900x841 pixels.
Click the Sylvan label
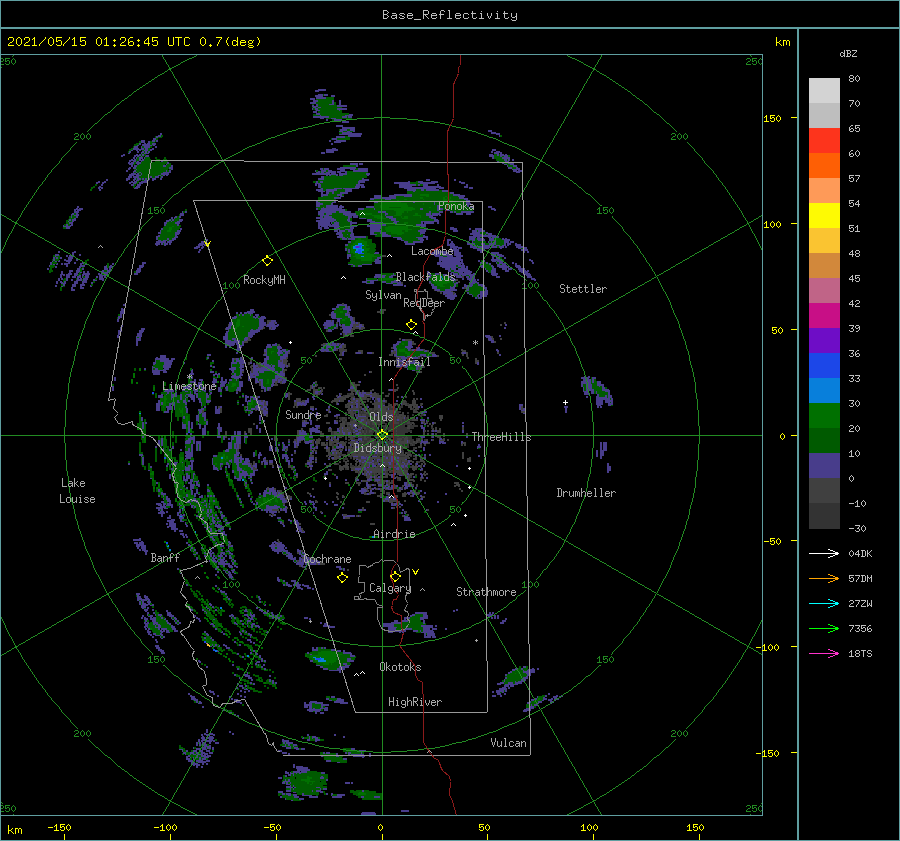point(383,295)
